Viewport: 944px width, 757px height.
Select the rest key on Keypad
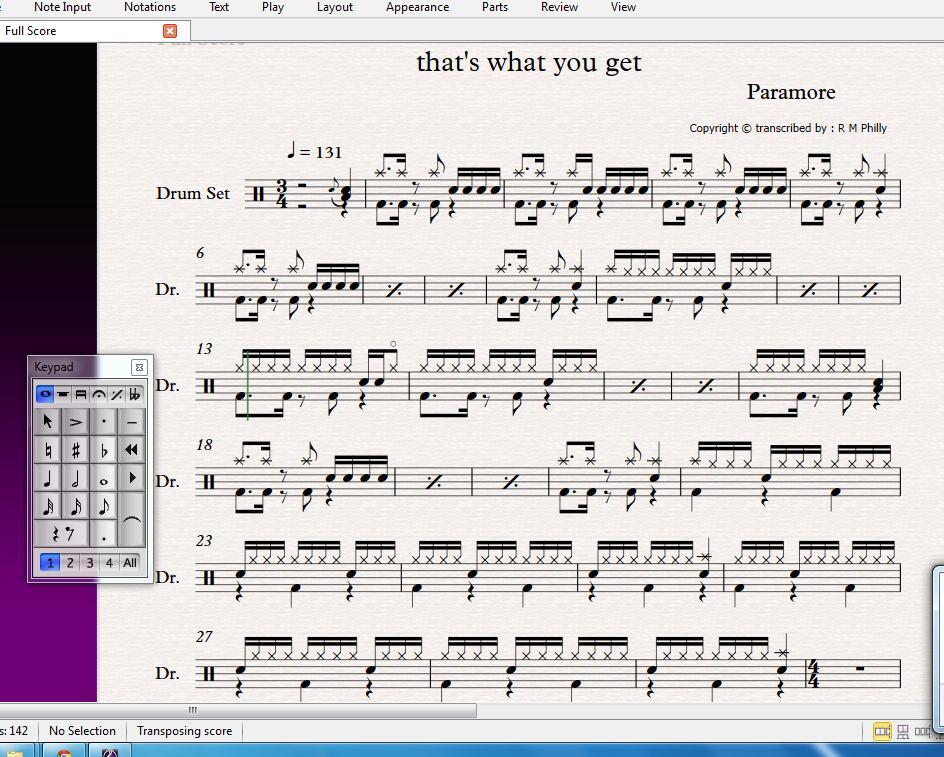point(62,534)
